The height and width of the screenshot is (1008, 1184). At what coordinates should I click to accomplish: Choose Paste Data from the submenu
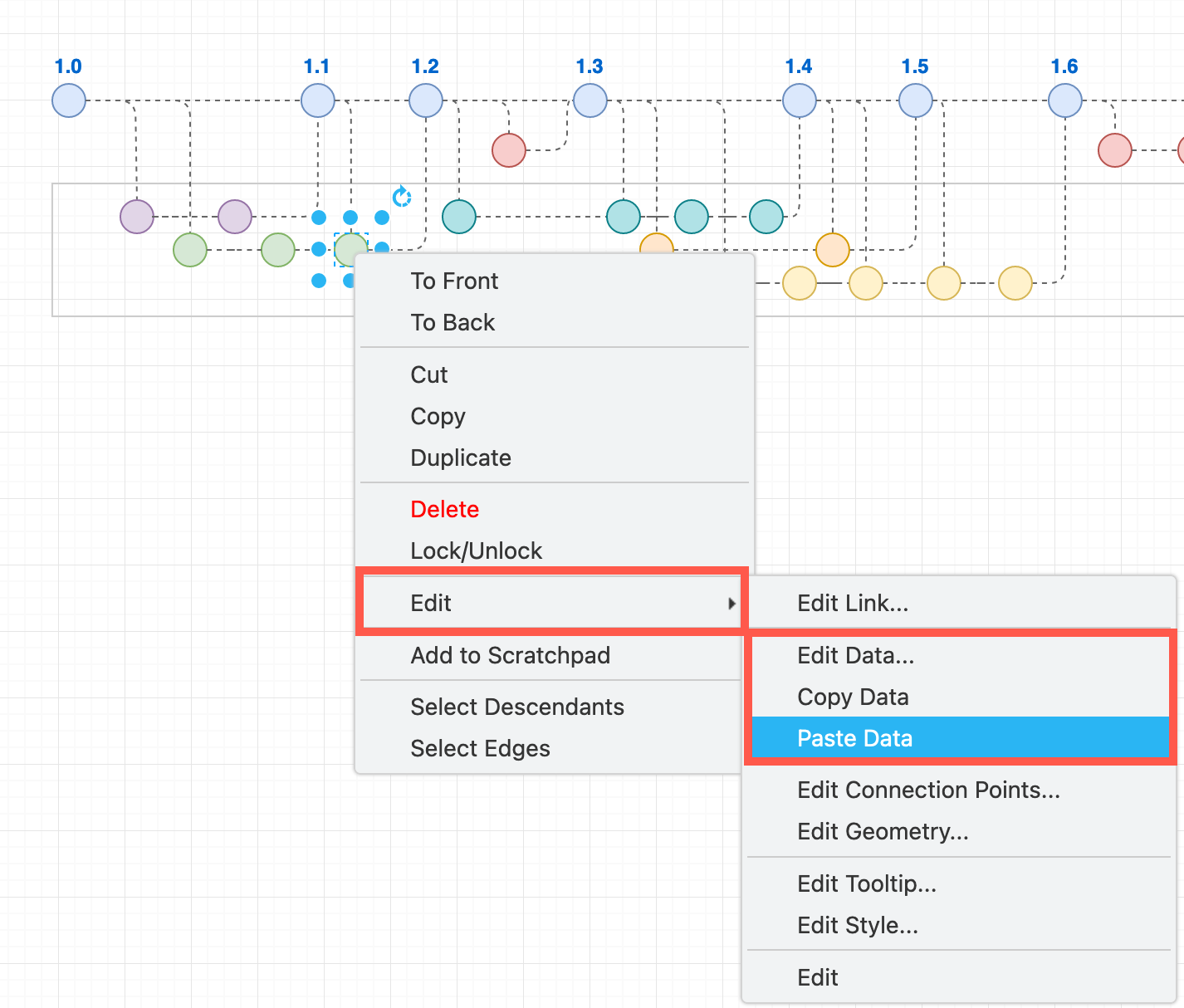coord(854,738)
